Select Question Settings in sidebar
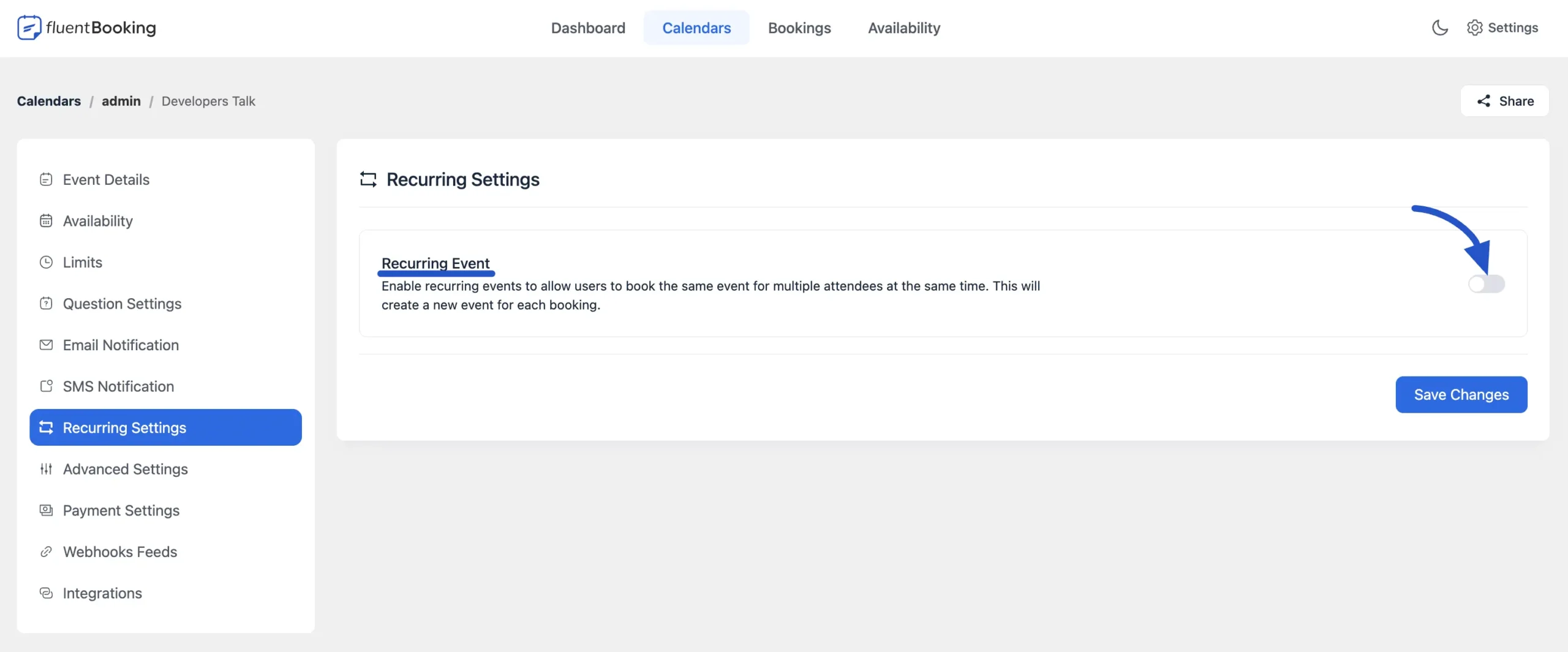The width and height of the screenshot is (1568, 652). (122, 304)
